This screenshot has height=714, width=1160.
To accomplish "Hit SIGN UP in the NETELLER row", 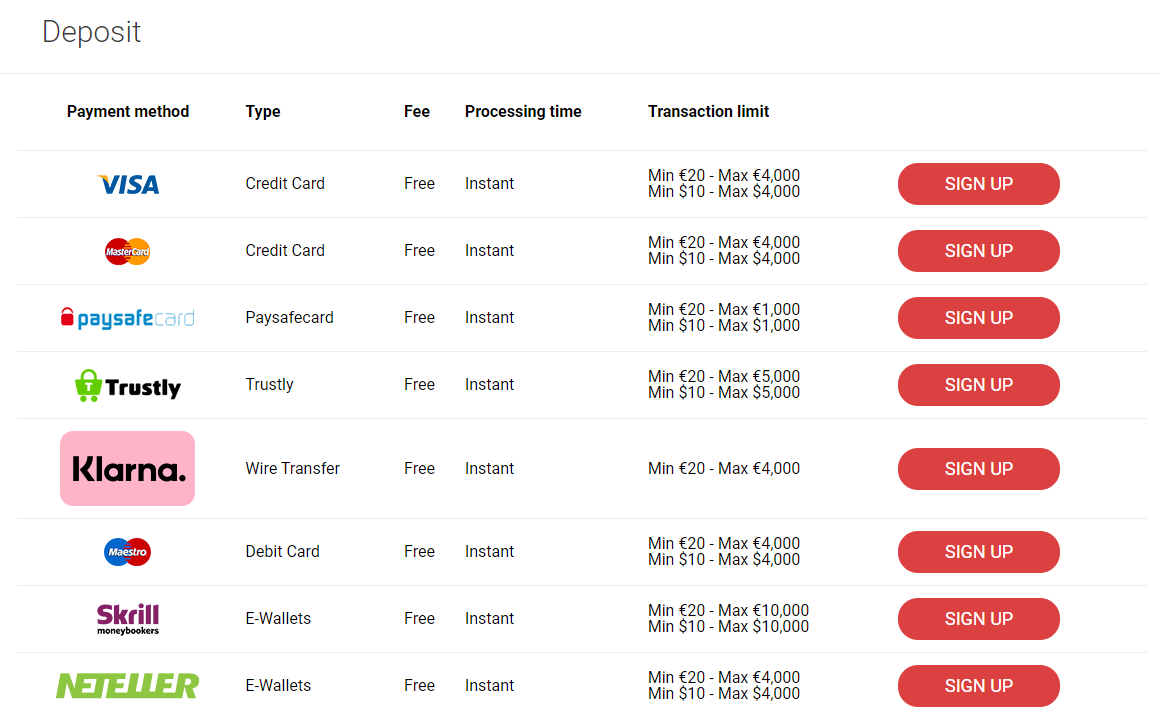I will pyautogui.click(x=978, y=686).
